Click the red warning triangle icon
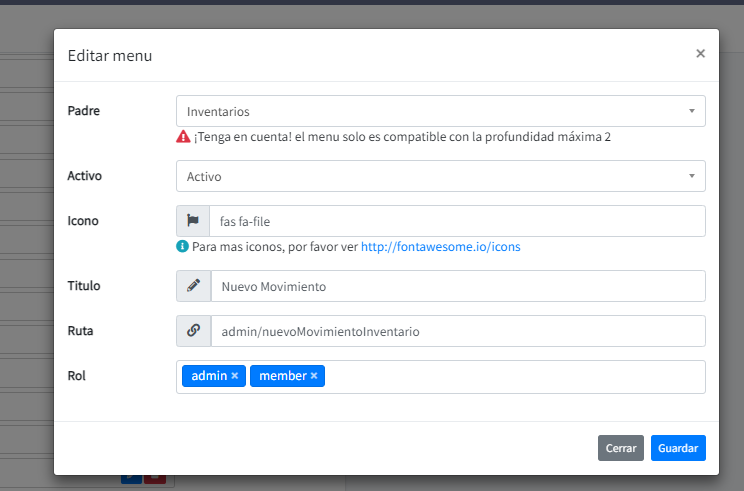The image size is (744, 491). (x=183, y=137)
